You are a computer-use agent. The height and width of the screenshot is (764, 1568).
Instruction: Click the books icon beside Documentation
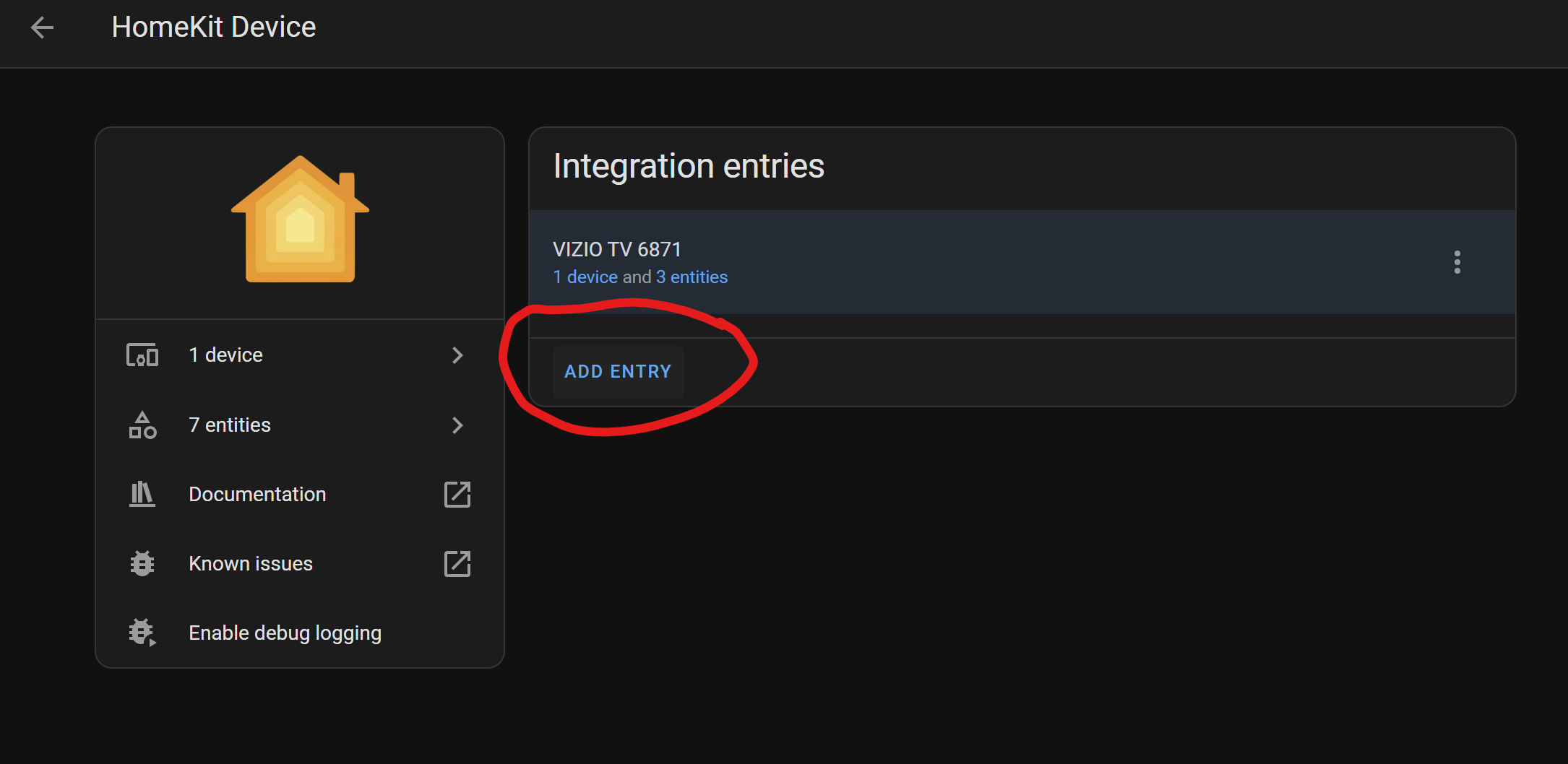(x=142, y=495)
